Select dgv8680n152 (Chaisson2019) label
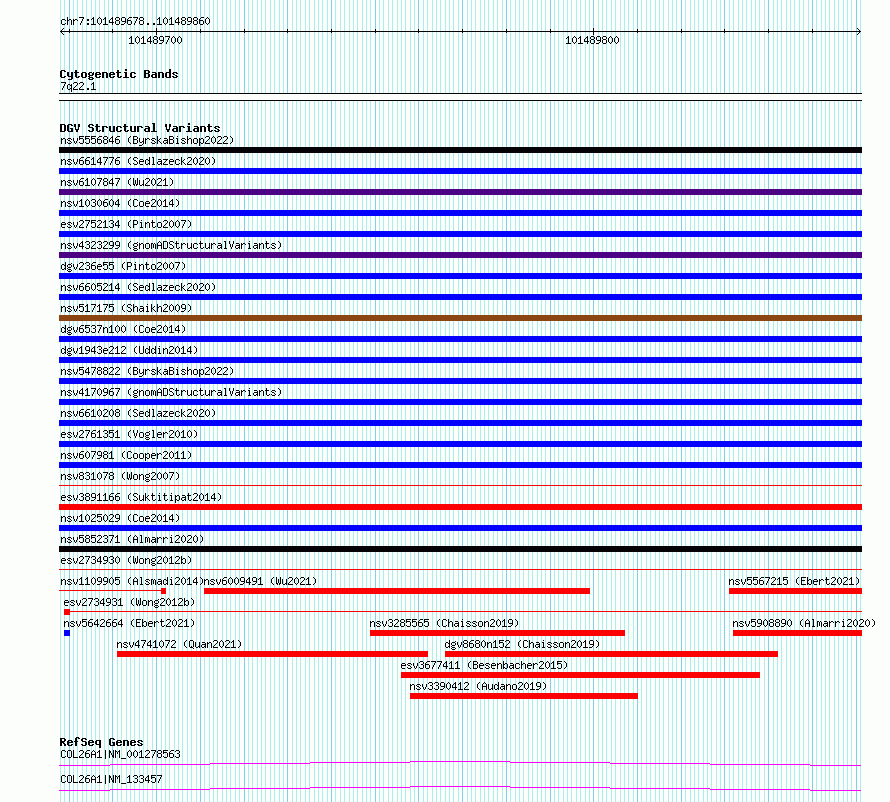The image size is (890, 802). pyautogui.click(x=522, y=644)
